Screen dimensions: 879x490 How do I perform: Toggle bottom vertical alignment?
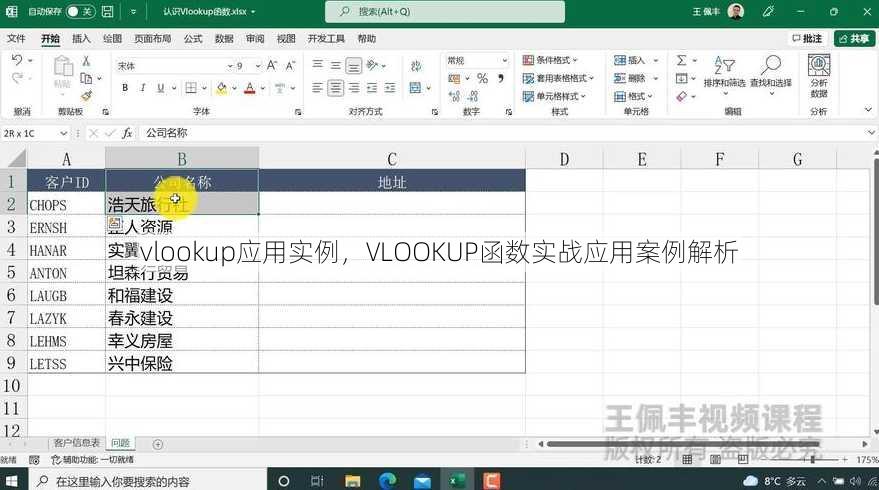[353, 66]
